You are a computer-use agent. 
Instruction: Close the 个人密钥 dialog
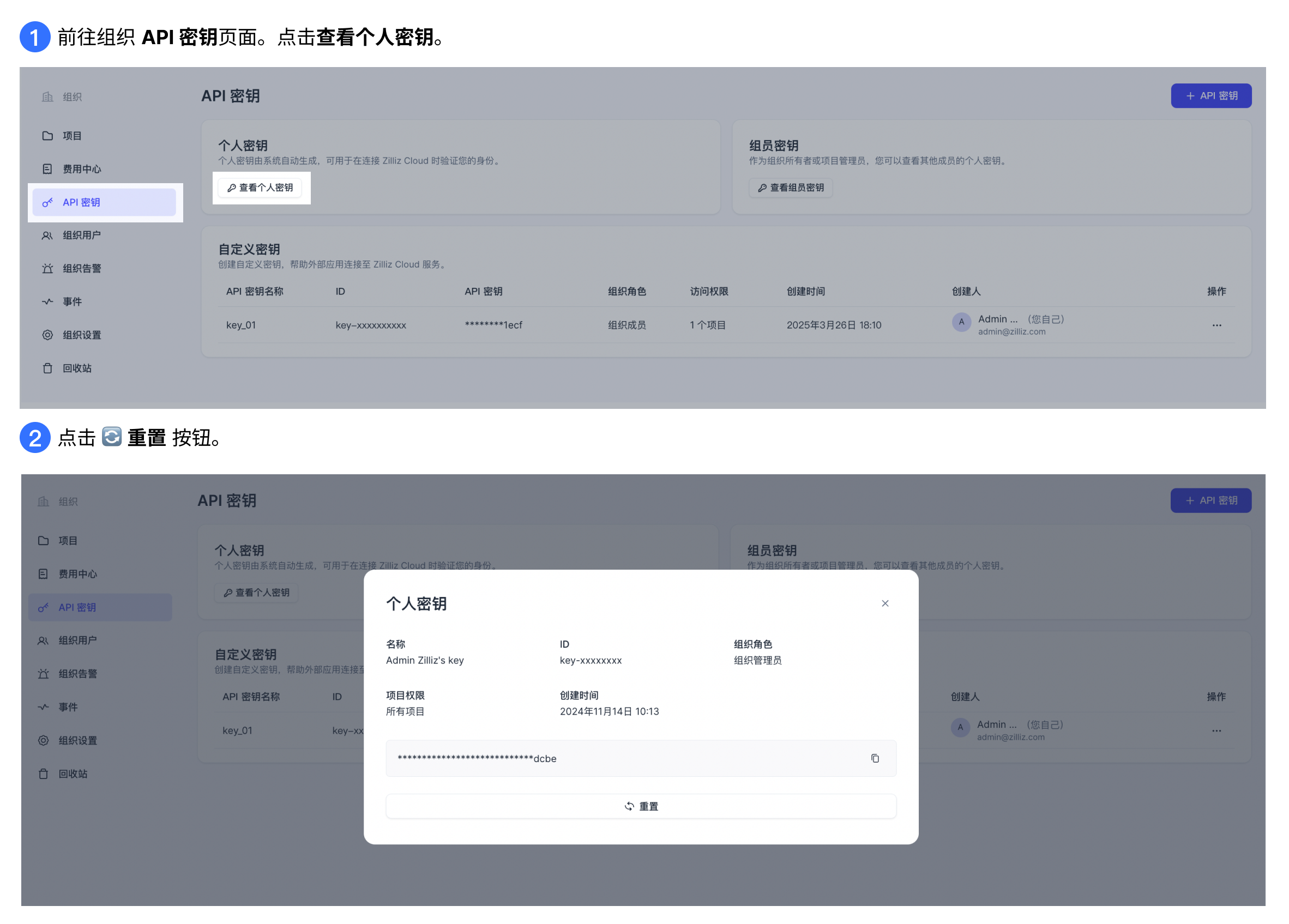[885, 603]
